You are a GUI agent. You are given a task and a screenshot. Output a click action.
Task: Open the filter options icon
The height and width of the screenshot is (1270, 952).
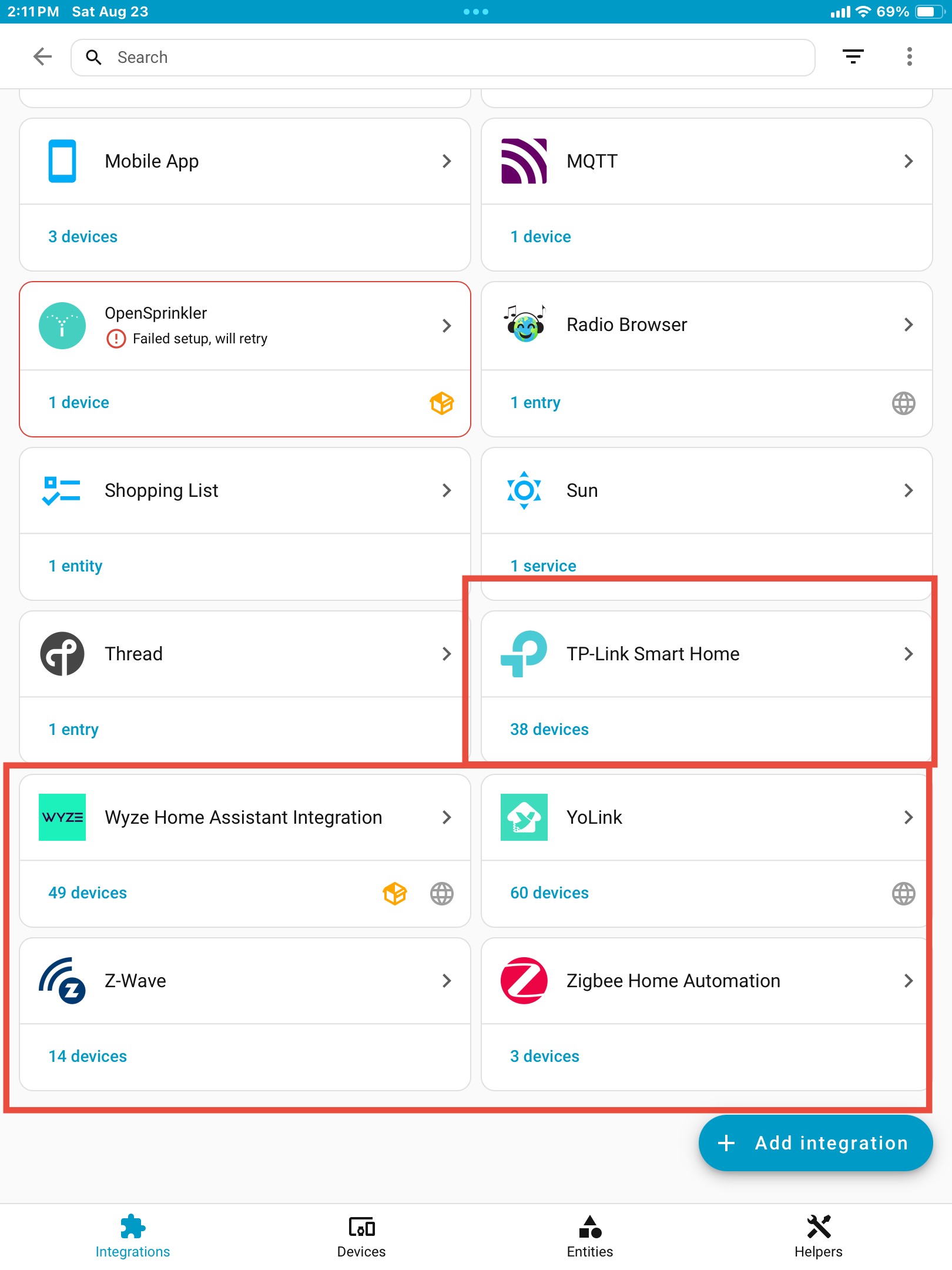click(x=853, y=57)
